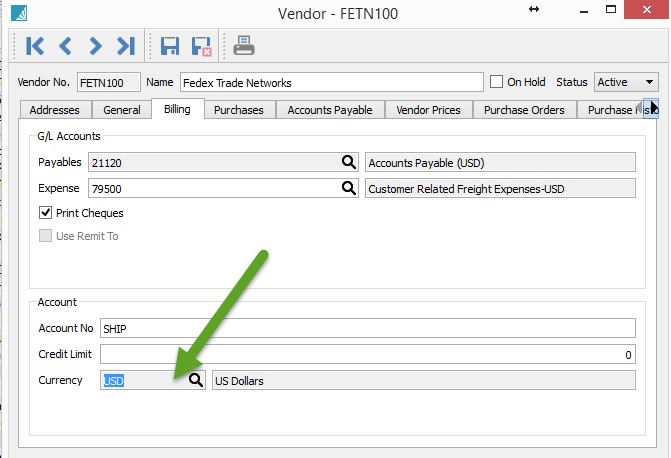Open Payables account lookup magnifier
Screen dimensions: 671x458
[x=349, y=162]
